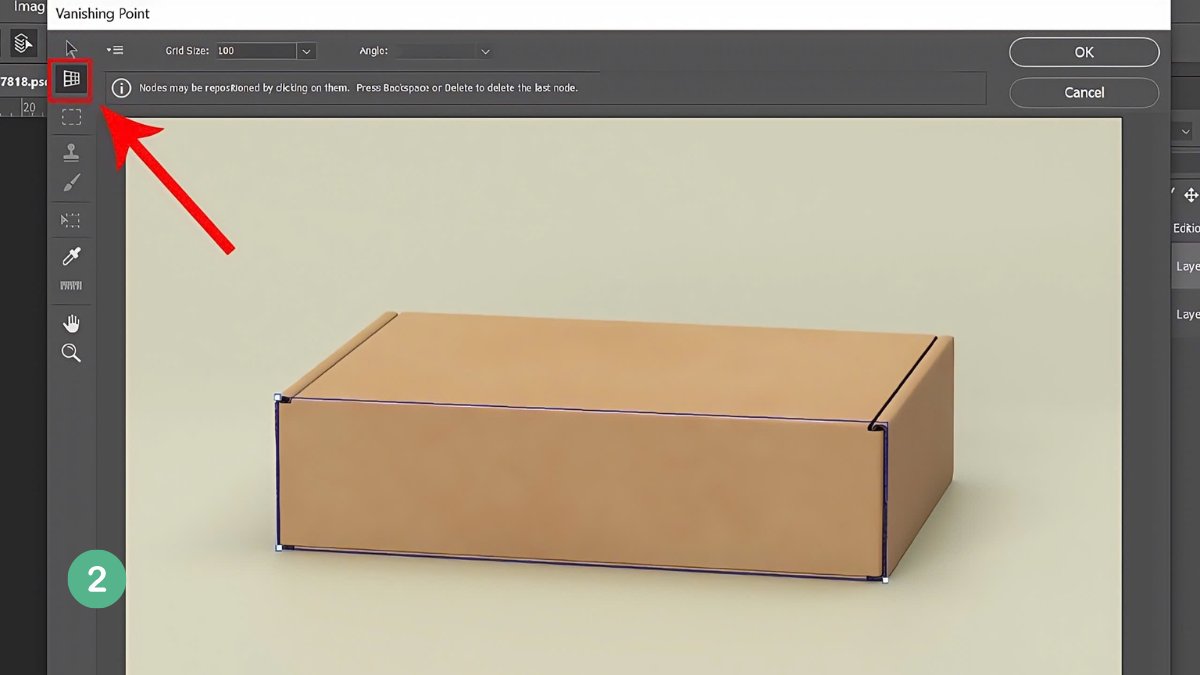1200x675 pixels.
Task: Select the Measure ruler tool
Action: pos(71,286)
